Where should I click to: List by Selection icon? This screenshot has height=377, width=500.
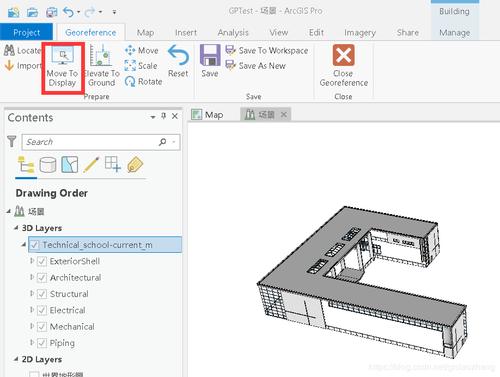69,164
